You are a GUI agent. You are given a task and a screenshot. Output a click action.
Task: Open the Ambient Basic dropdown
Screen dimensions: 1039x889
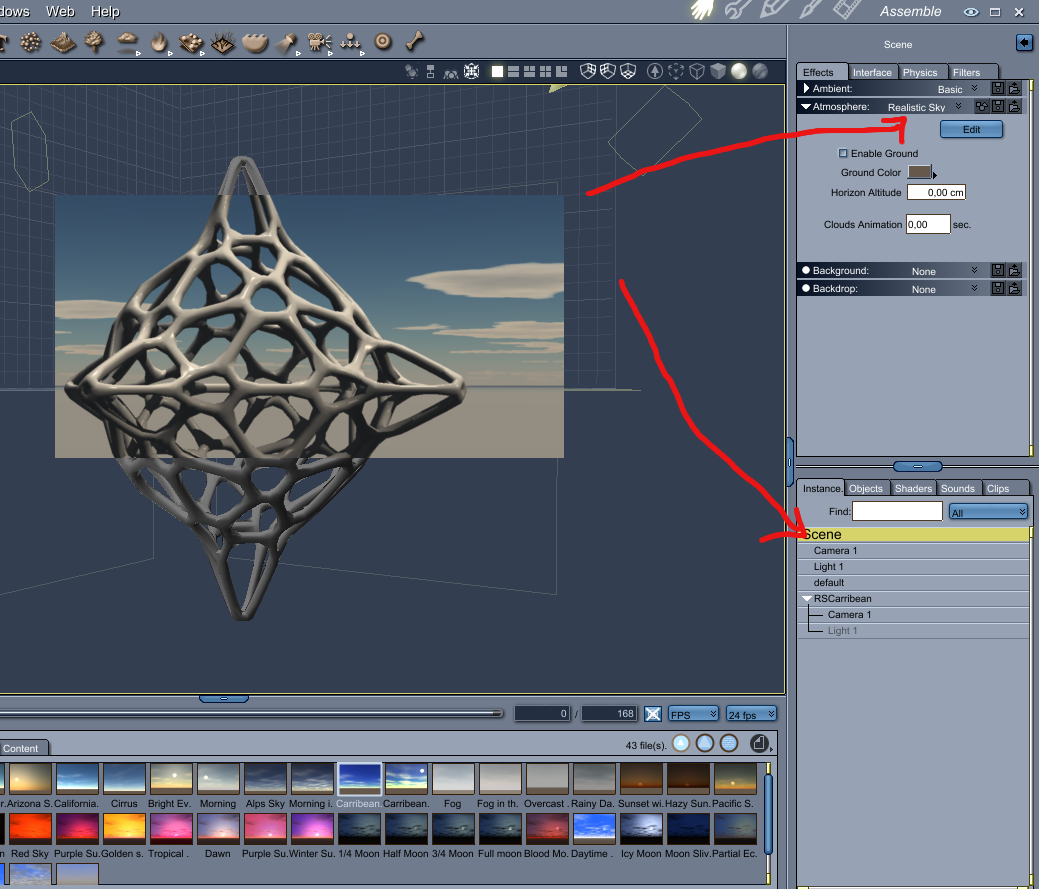[957, 89]
